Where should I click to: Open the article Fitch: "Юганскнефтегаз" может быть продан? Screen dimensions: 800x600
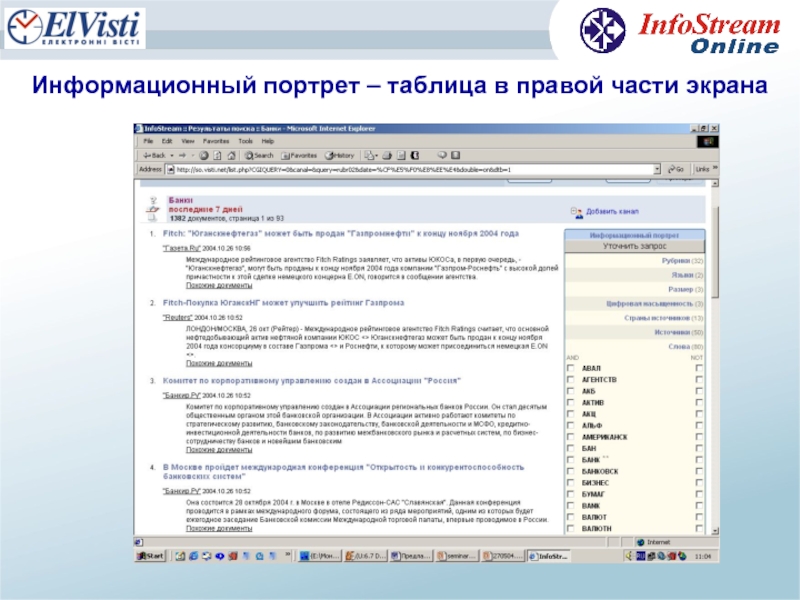[x=340, y=234]
